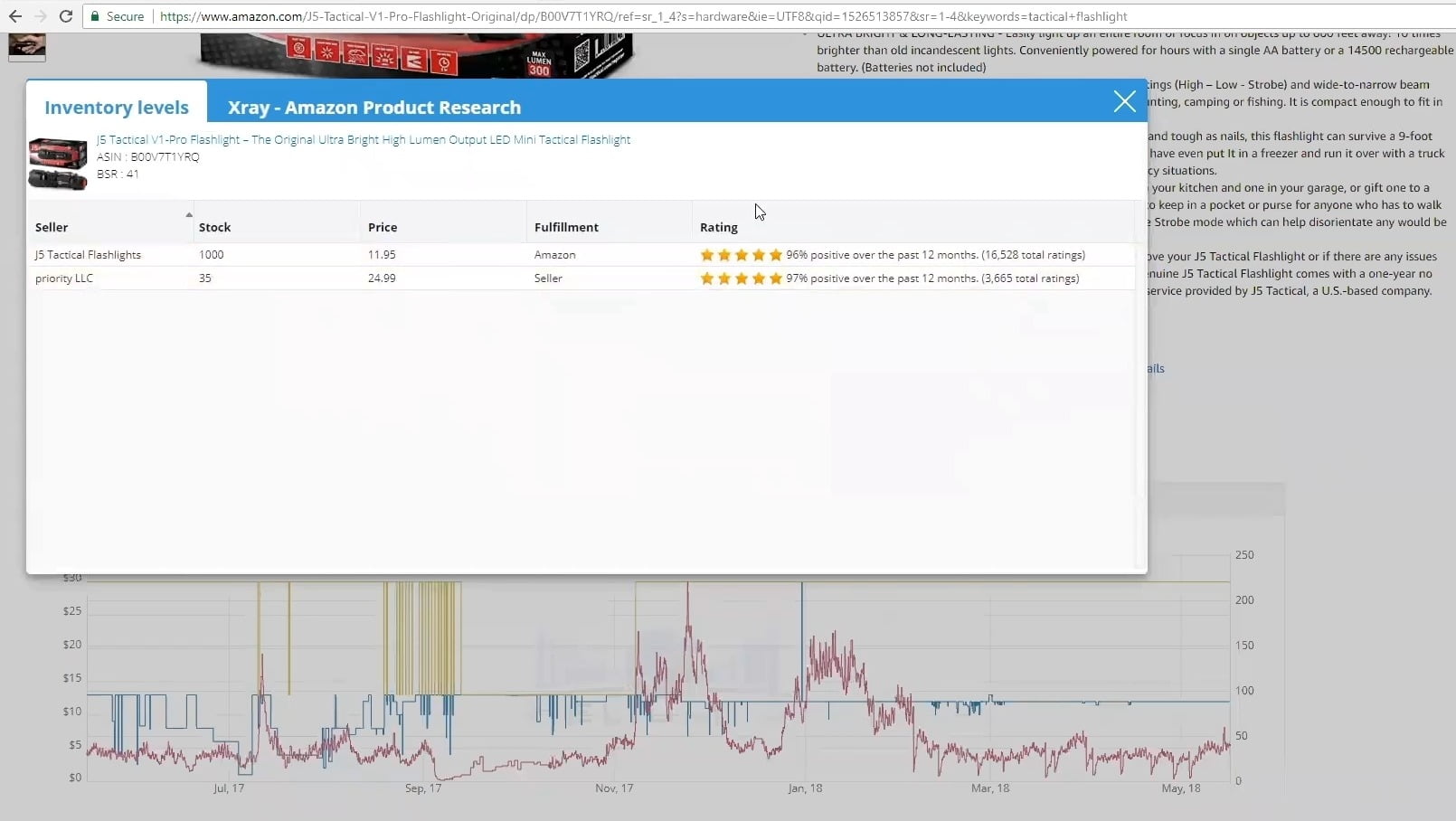
Task: Click BSR : 41 text
Action: coord(118,174)
